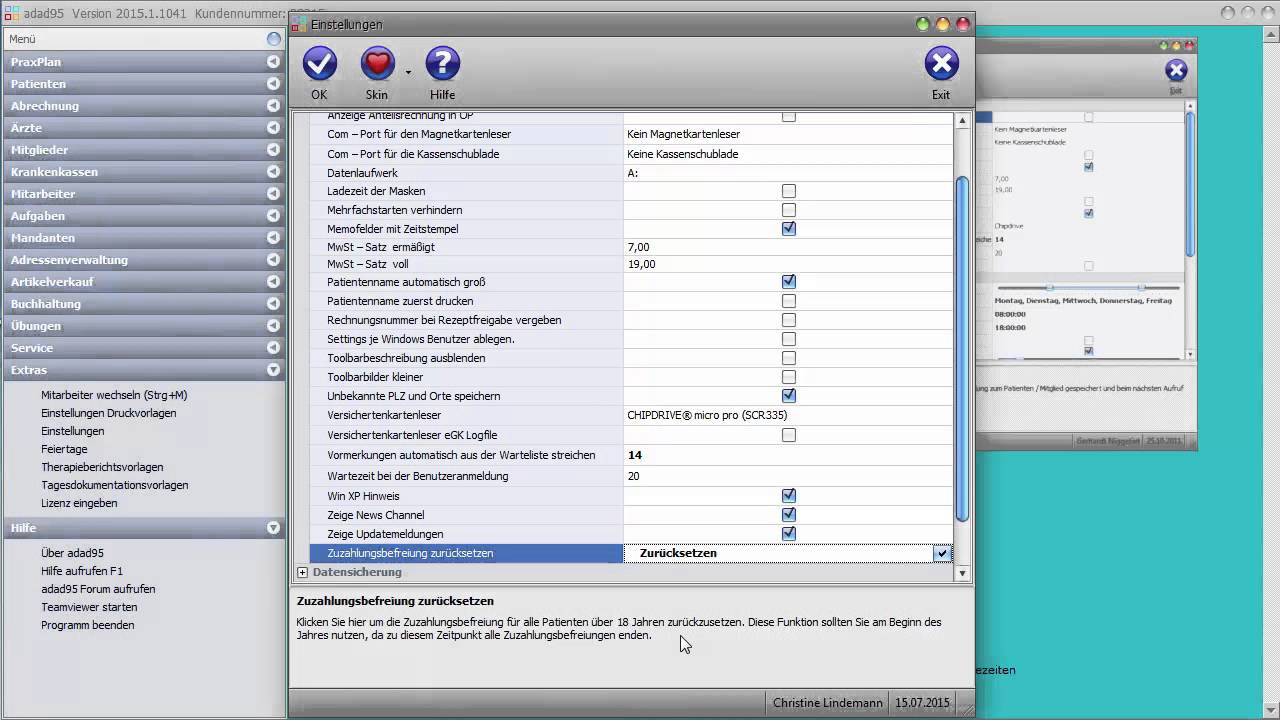Enable Ladezeit der Masken checkbox

coord(789,191)
